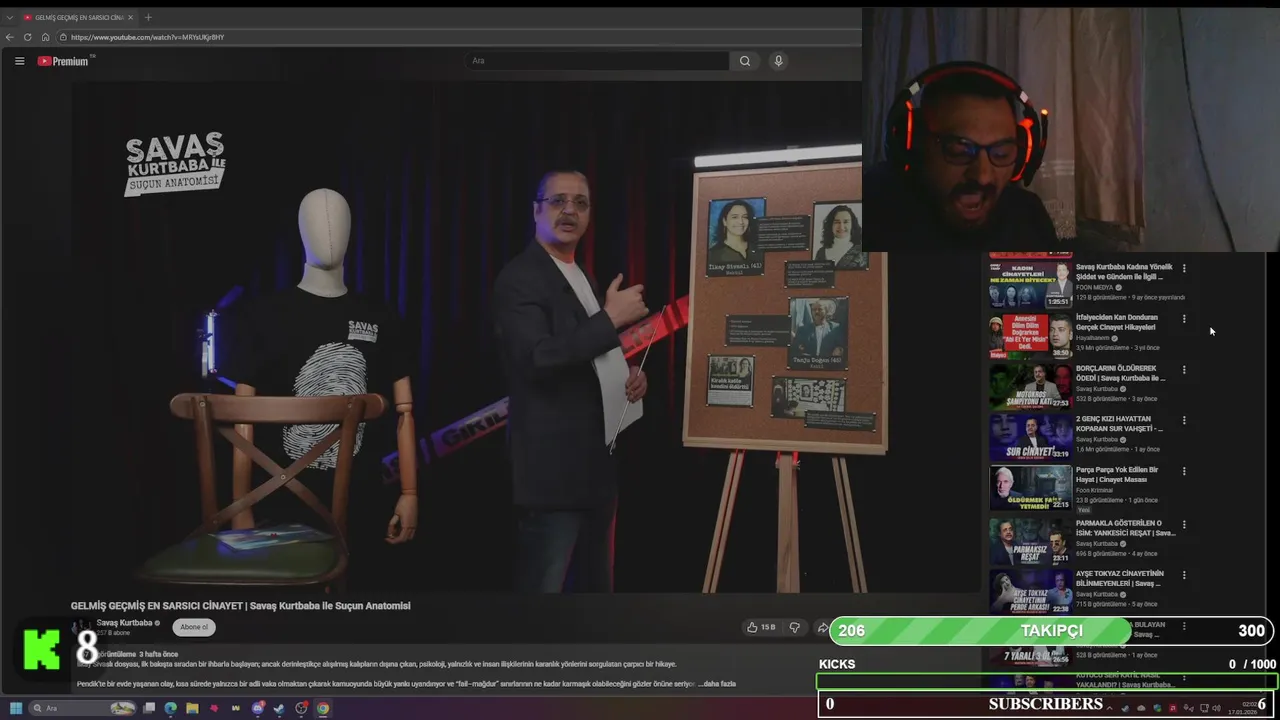Click 'FOON MEDYA' channel name
The image size is (1280, 720).
[x=1094, y=287]
